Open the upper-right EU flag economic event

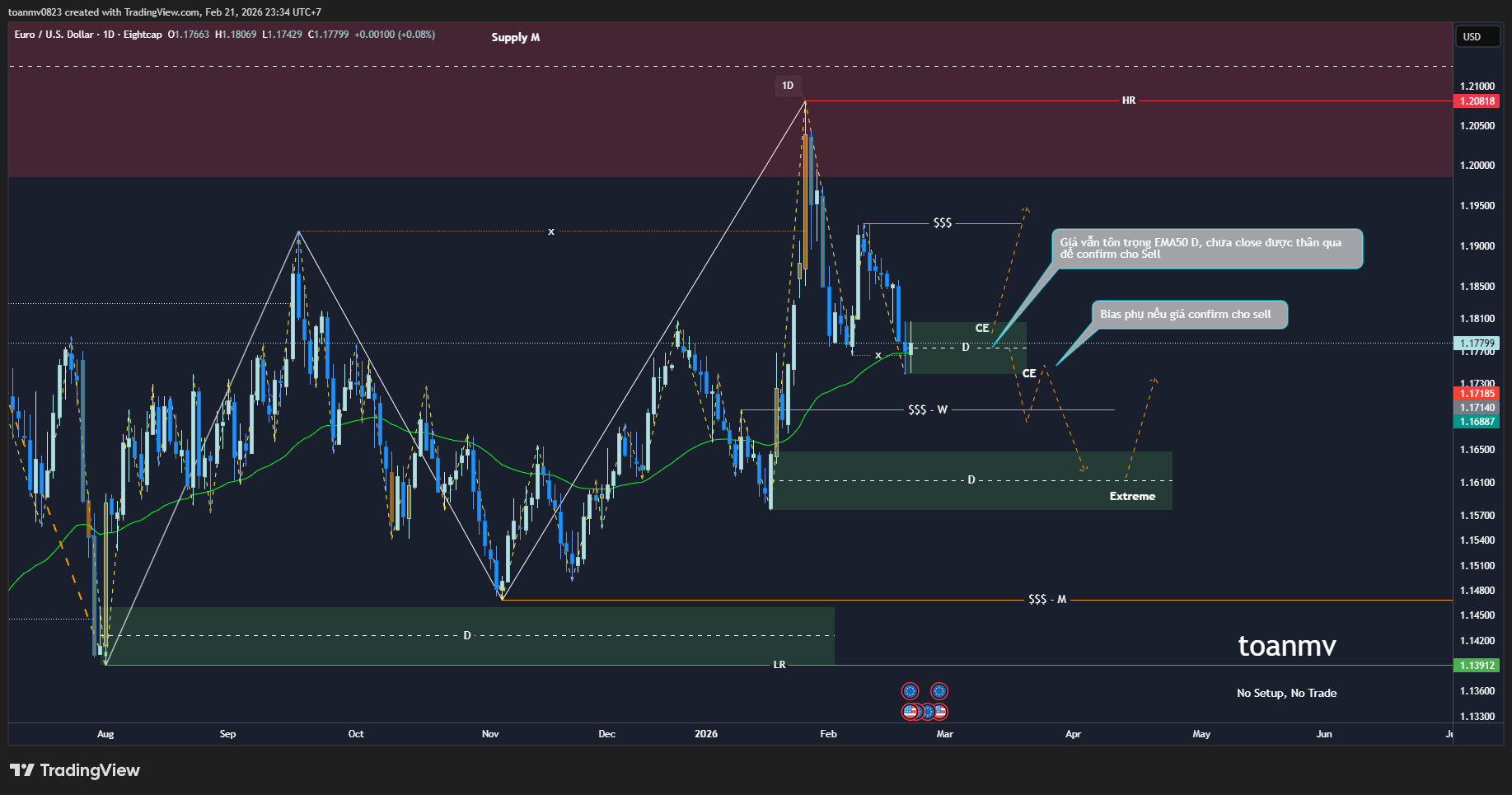(x=939, y=691)
